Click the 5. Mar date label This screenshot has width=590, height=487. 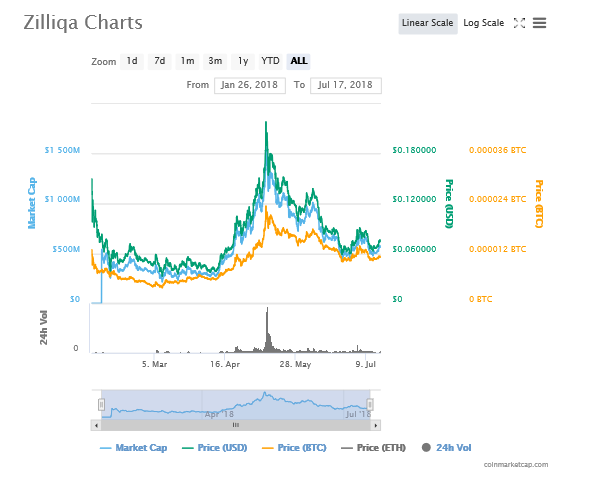pyautogui.click(x=155, y=364)
